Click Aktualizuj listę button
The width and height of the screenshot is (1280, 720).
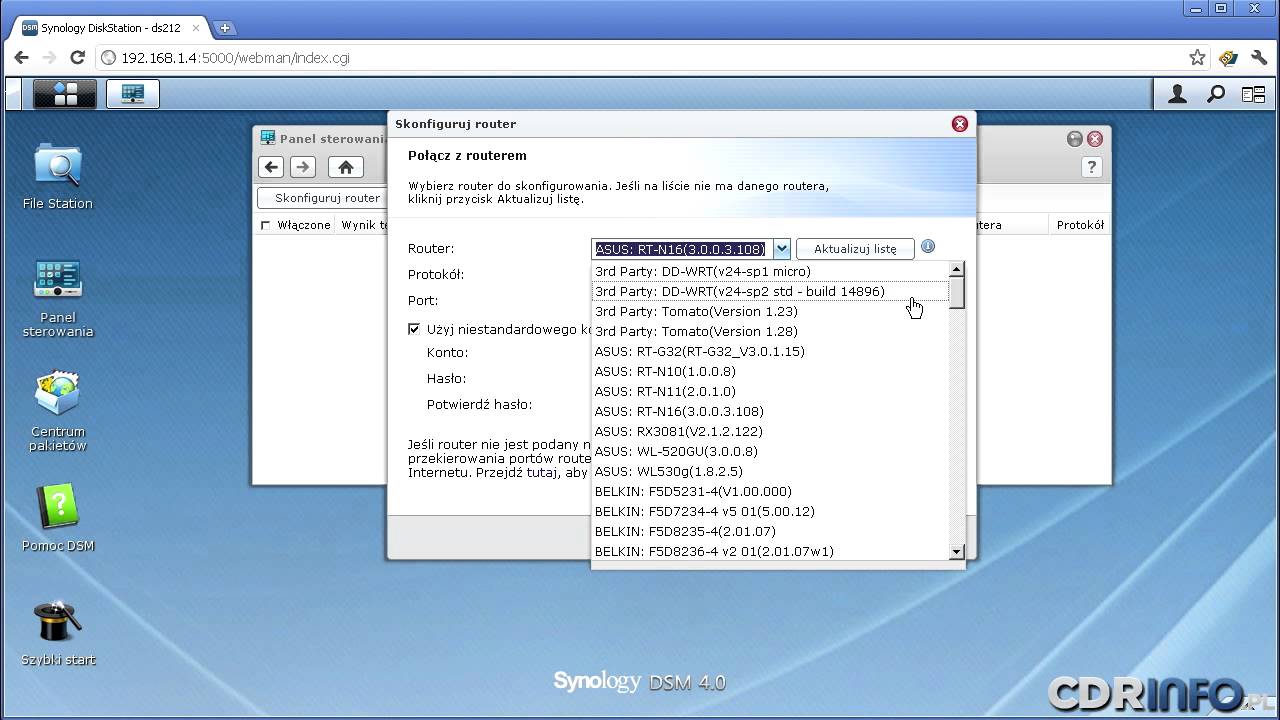point(855,248)
